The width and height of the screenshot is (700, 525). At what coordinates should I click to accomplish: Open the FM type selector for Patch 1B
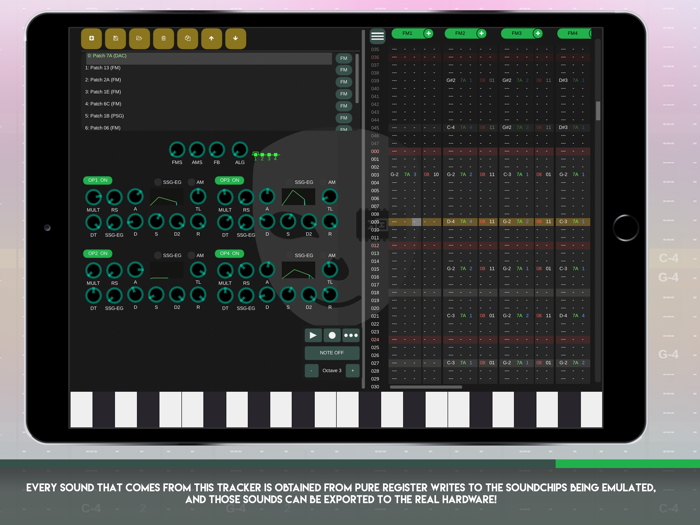(344, 118)
